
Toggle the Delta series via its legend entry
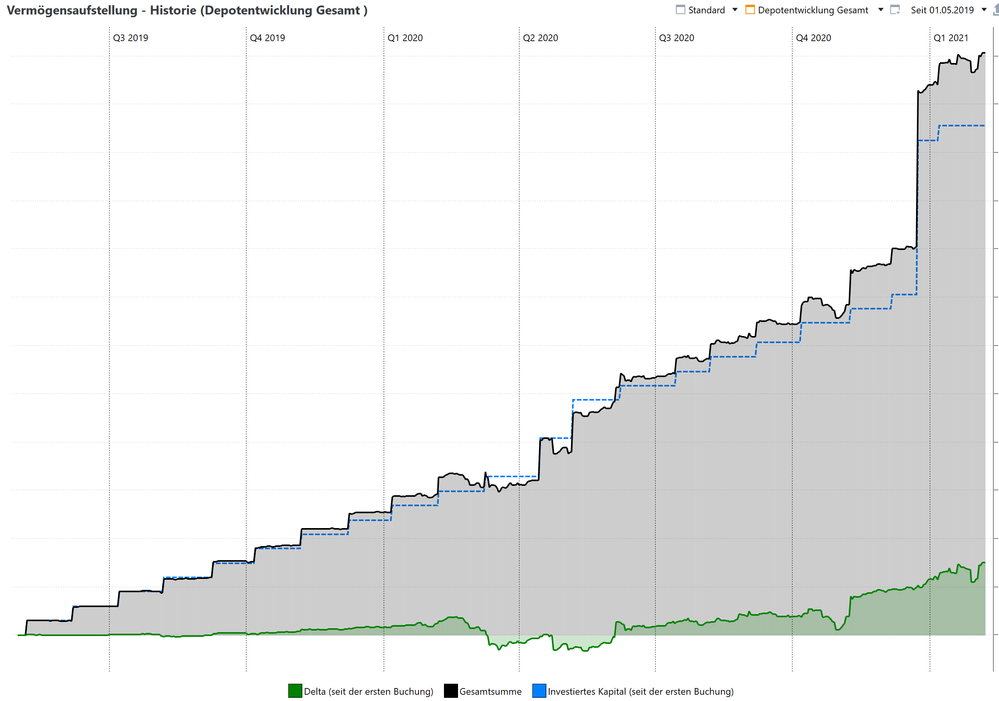pyautogui.click(x=369, y=691)
